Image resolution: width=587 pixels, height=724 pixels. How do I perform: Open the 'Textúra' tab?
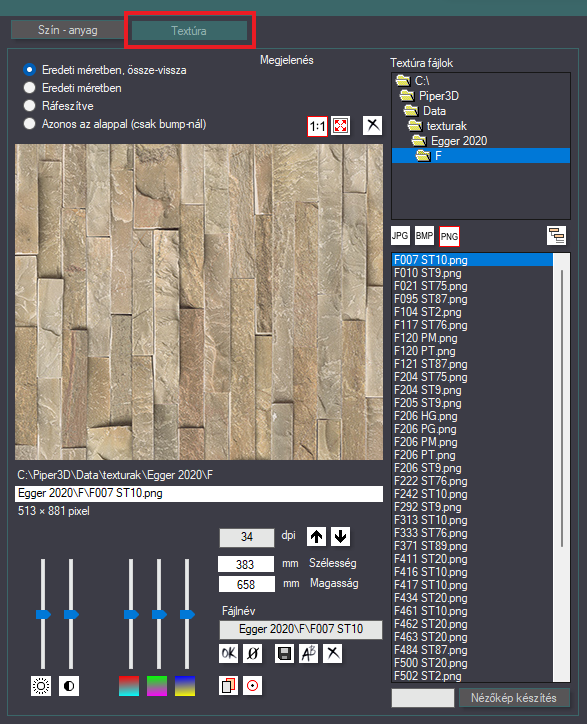[x=189, y=30]
